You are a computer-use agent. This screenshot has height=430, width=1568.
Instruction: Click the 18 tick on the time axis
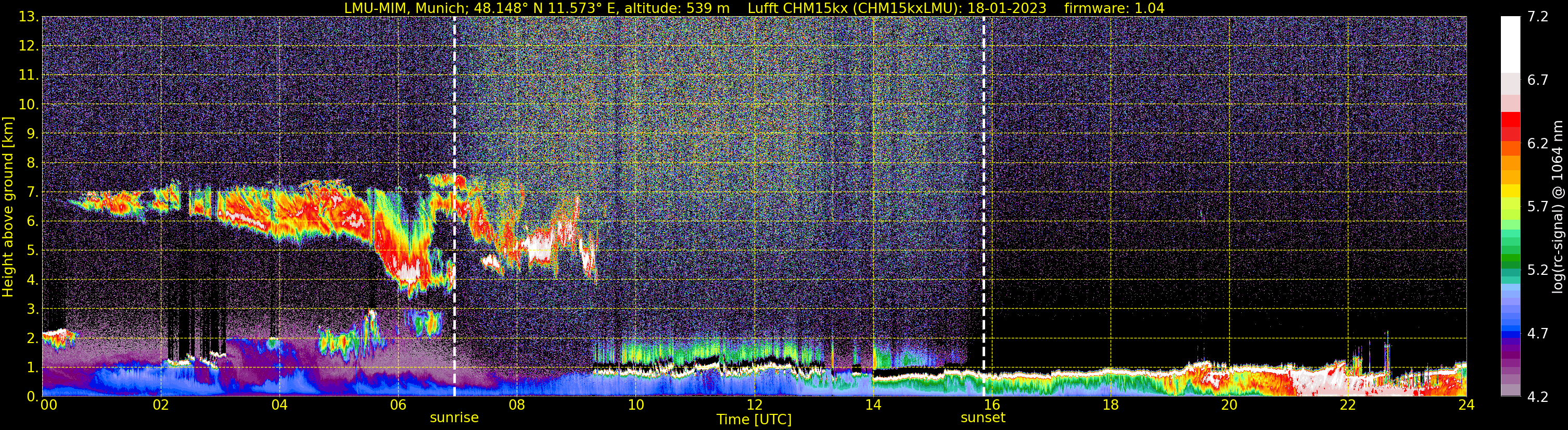[1111, 406]
